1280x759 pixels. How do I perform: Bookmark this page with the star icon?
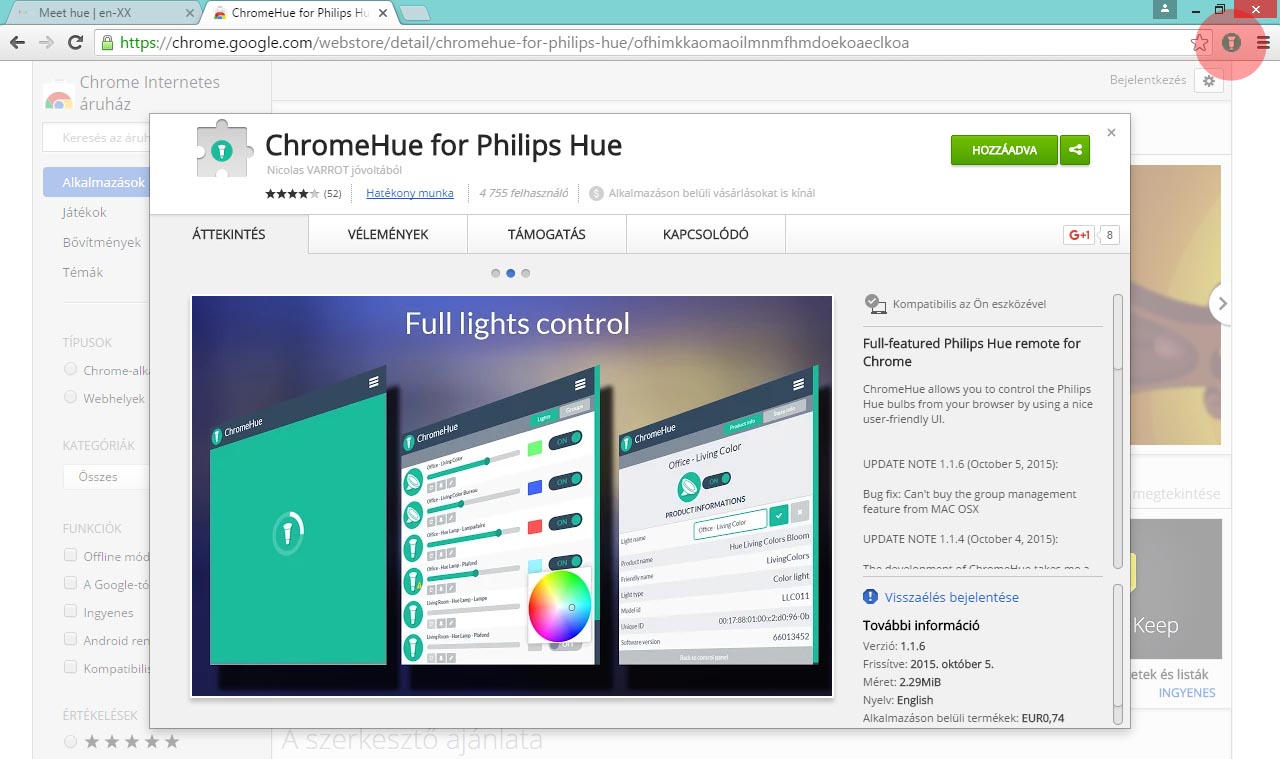[1200, 43]
